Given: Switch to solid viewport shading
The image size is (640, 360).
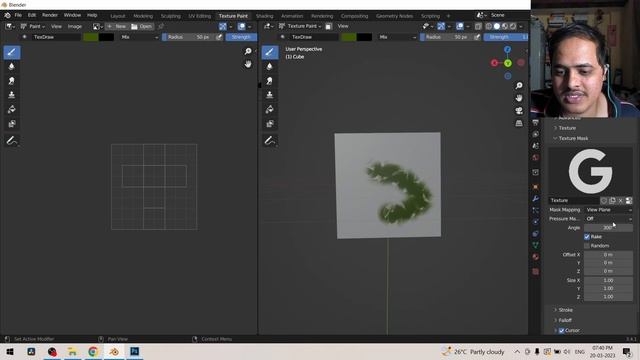Looking at the screenshot, I should (x=497, y=27).
